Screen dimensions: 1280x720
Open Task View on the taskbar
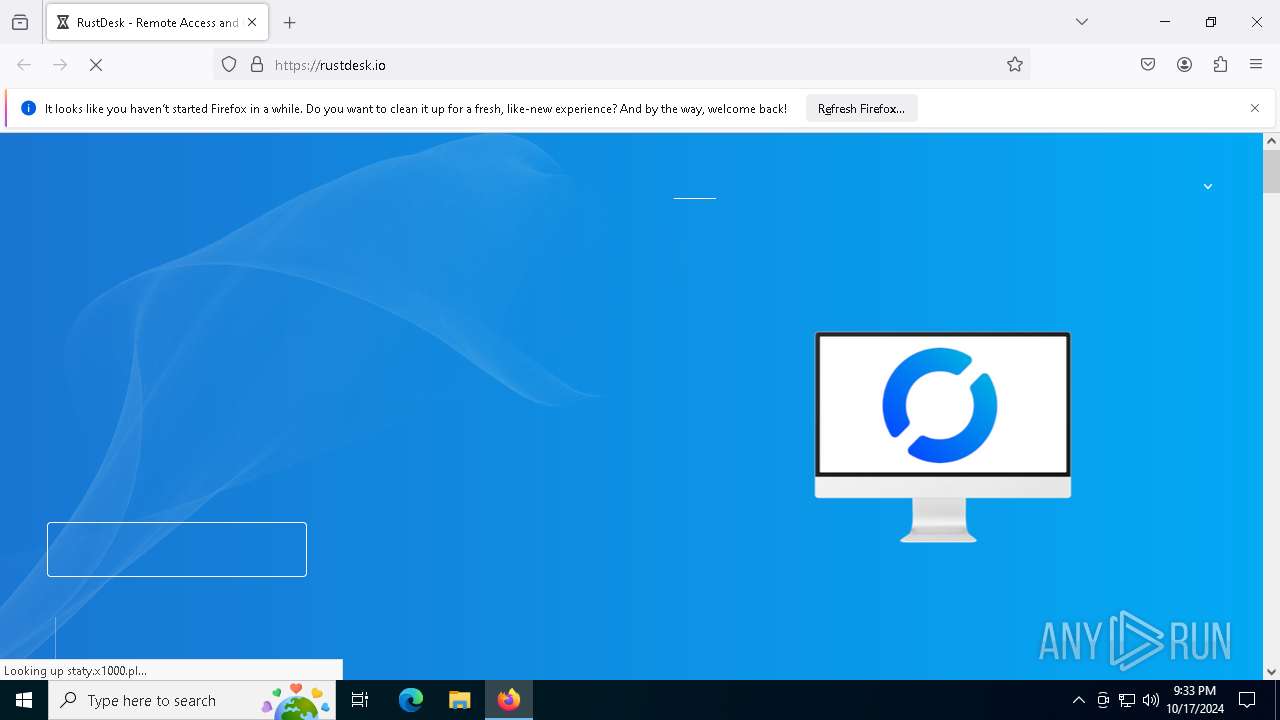[x=360, y=700]
